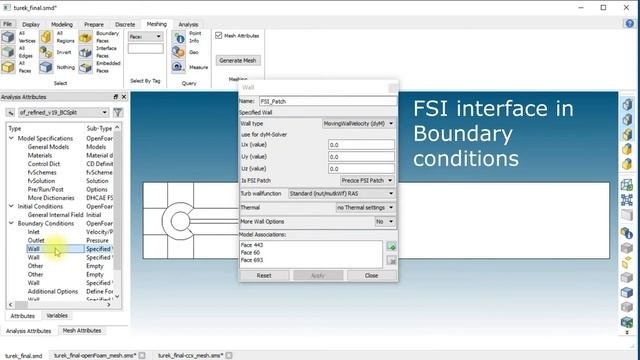
Task: Select Face 443 in Model Associations
Action: (252, 245)
